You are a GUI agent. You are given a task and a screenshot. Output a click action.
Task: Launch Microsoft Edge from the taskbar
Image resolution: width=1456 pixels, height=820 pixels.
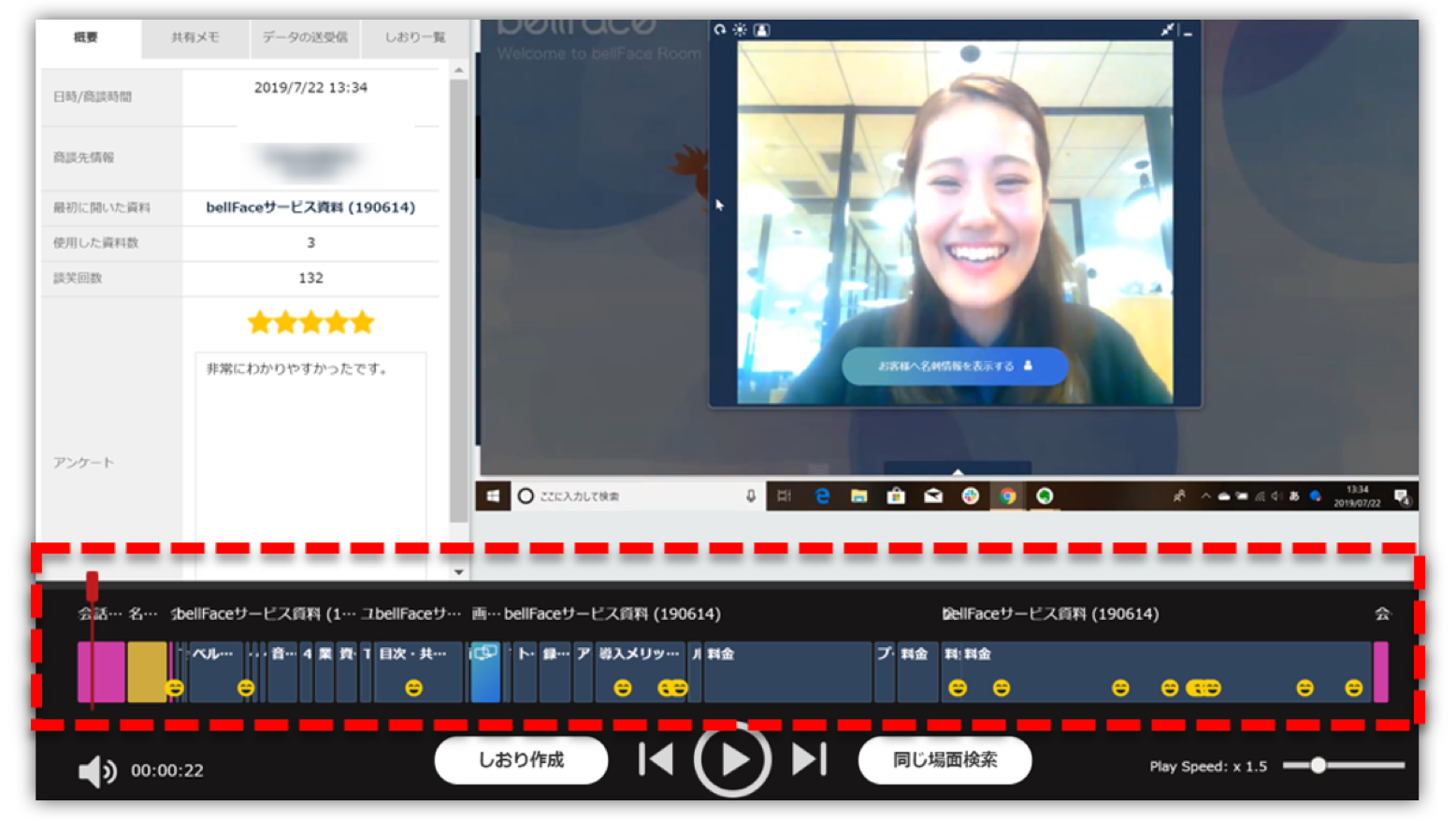(x=822, y=496)
